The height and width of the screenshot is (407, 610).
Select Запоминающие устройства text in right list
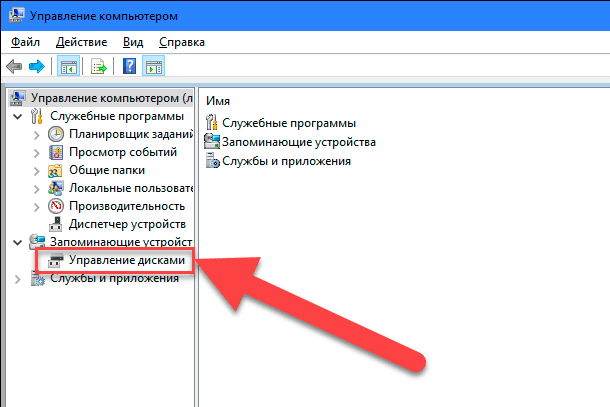point(299,142)
